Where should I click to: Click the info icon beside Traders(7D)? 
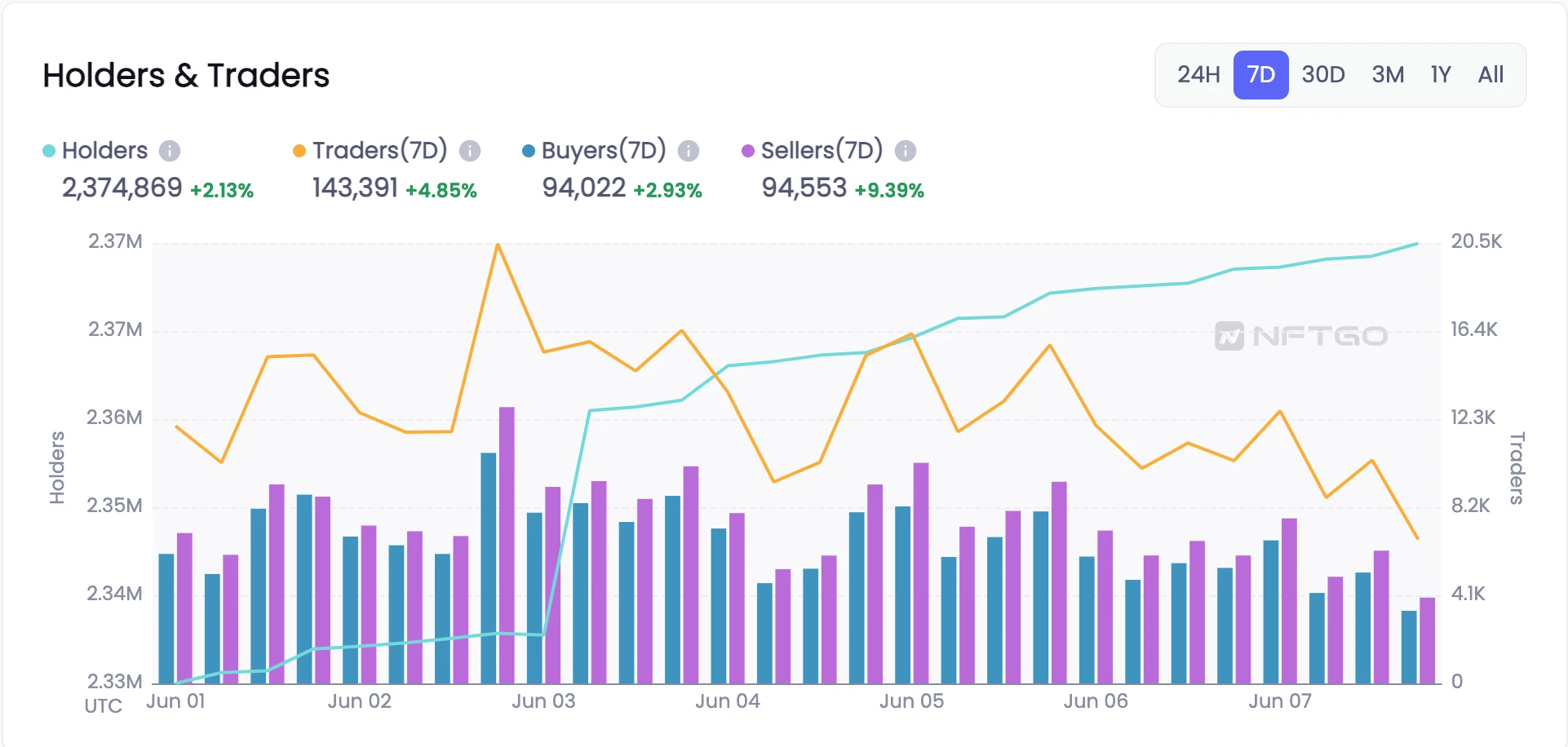(x=470, y=151)
